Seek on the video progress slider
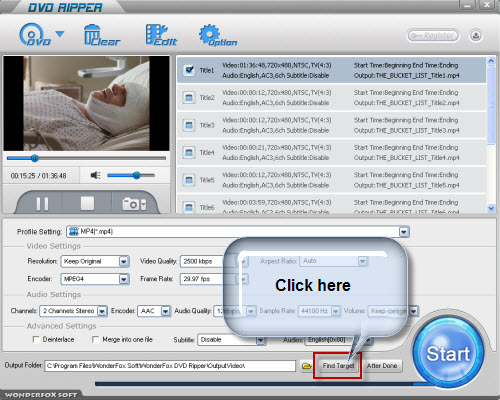The height and width of the screenshot is (400, 500). click(86, 158)
